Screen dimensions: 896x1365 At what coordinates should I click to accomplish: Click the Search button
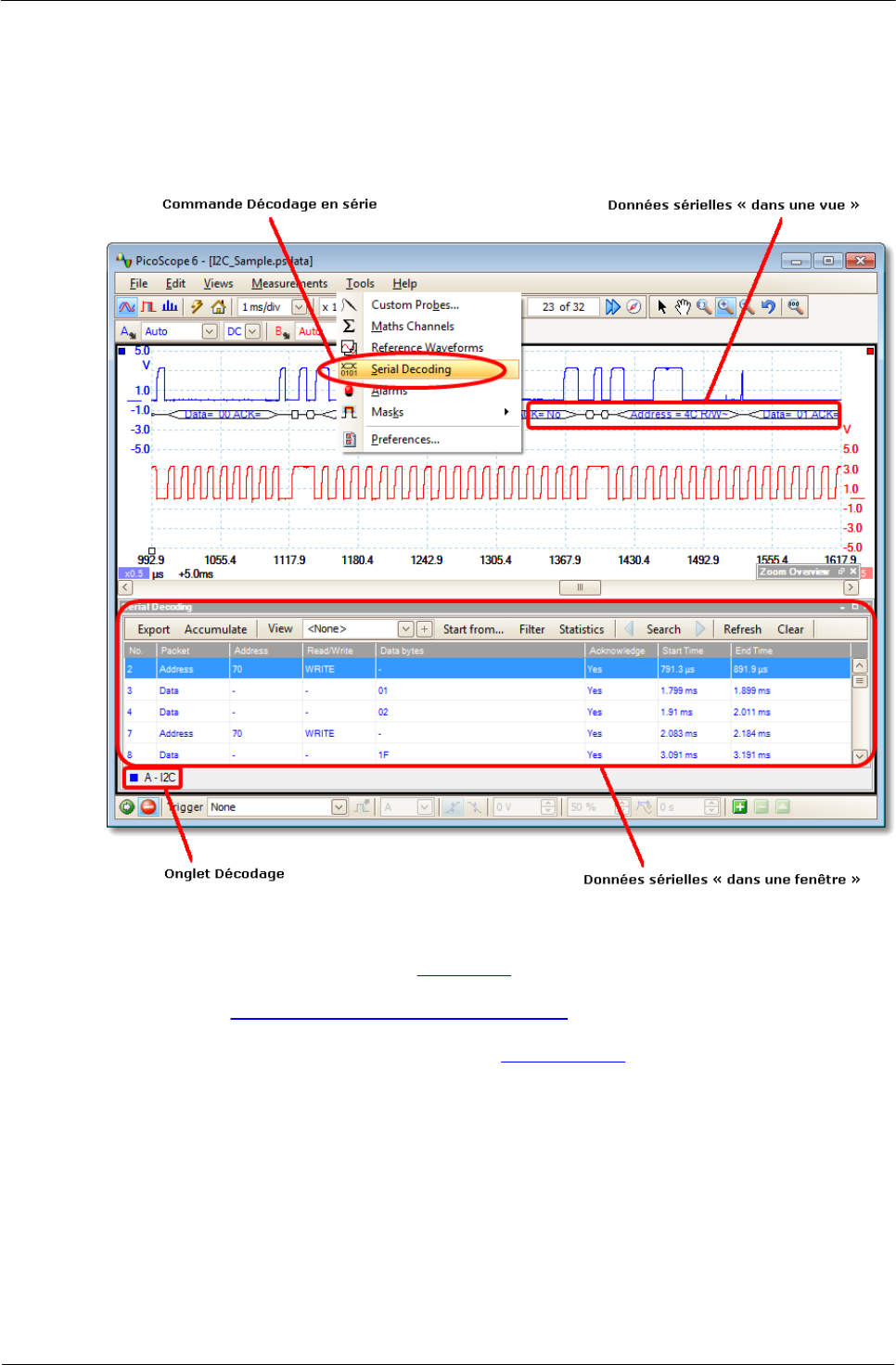click(x=663, y=629)
